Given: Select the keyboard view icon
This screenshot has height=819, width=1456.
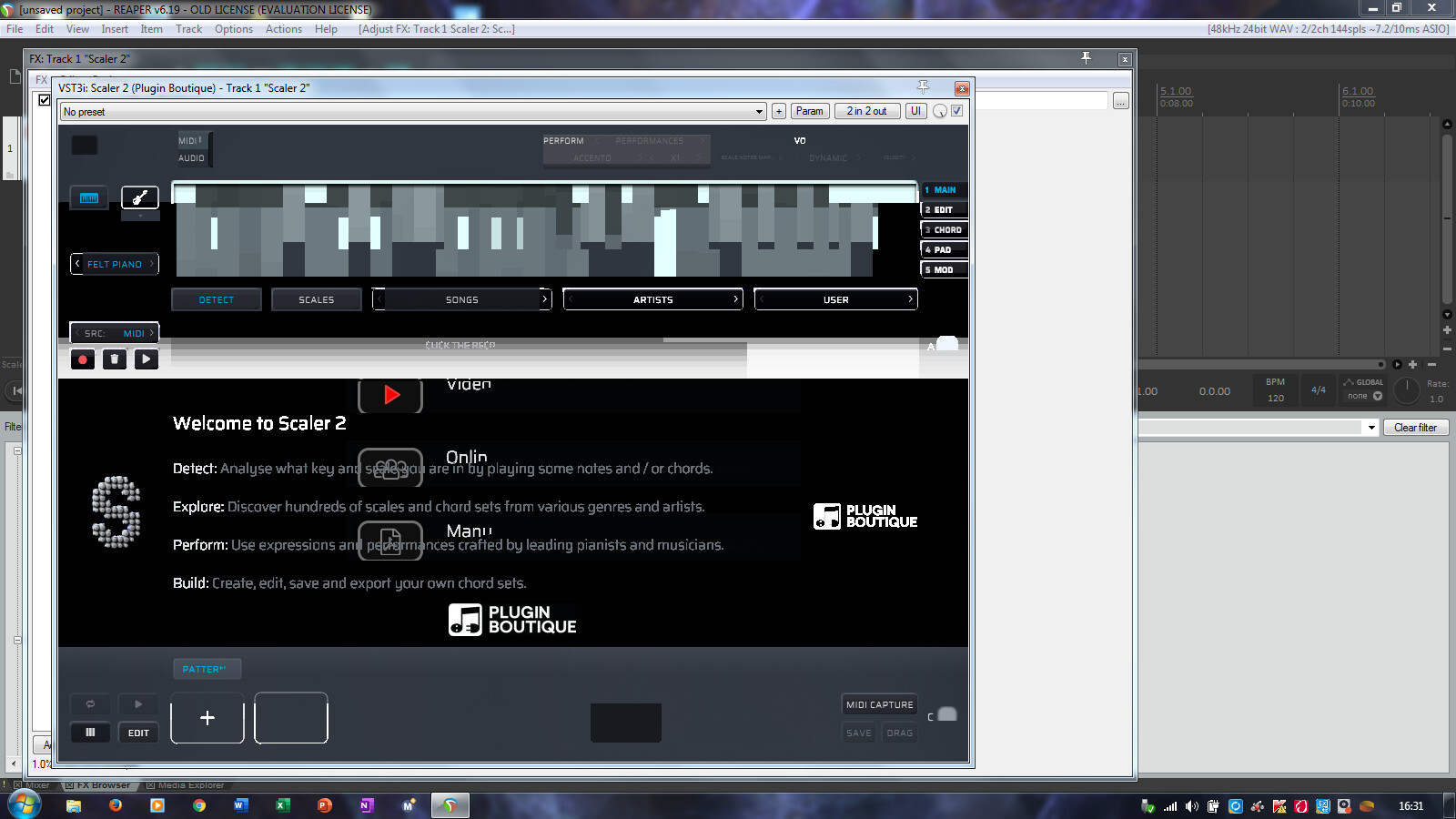Looking at the screenshot, I should (89, 197).
